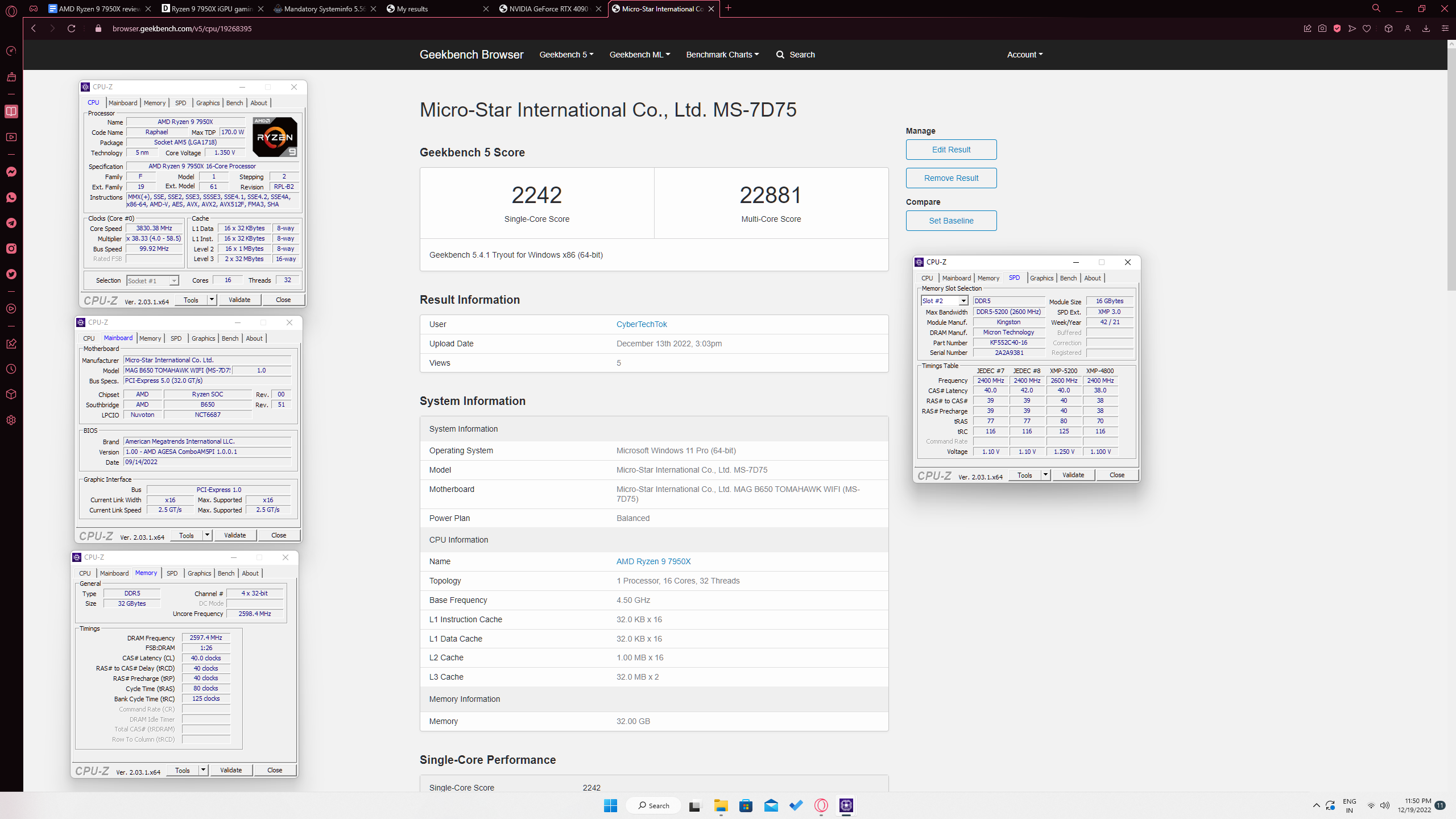Go back with the browser back arrow
The width and height of the screenshot is (1456, 819).
pos(34,28)
